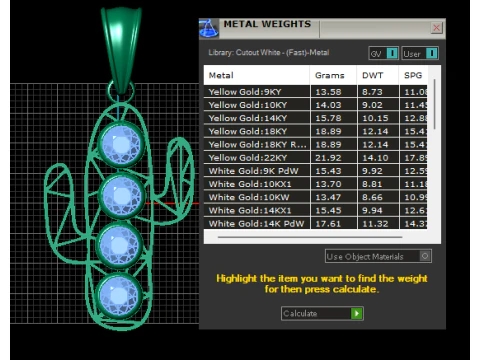Click the 13.58 grams value

(x=328, y=92)
